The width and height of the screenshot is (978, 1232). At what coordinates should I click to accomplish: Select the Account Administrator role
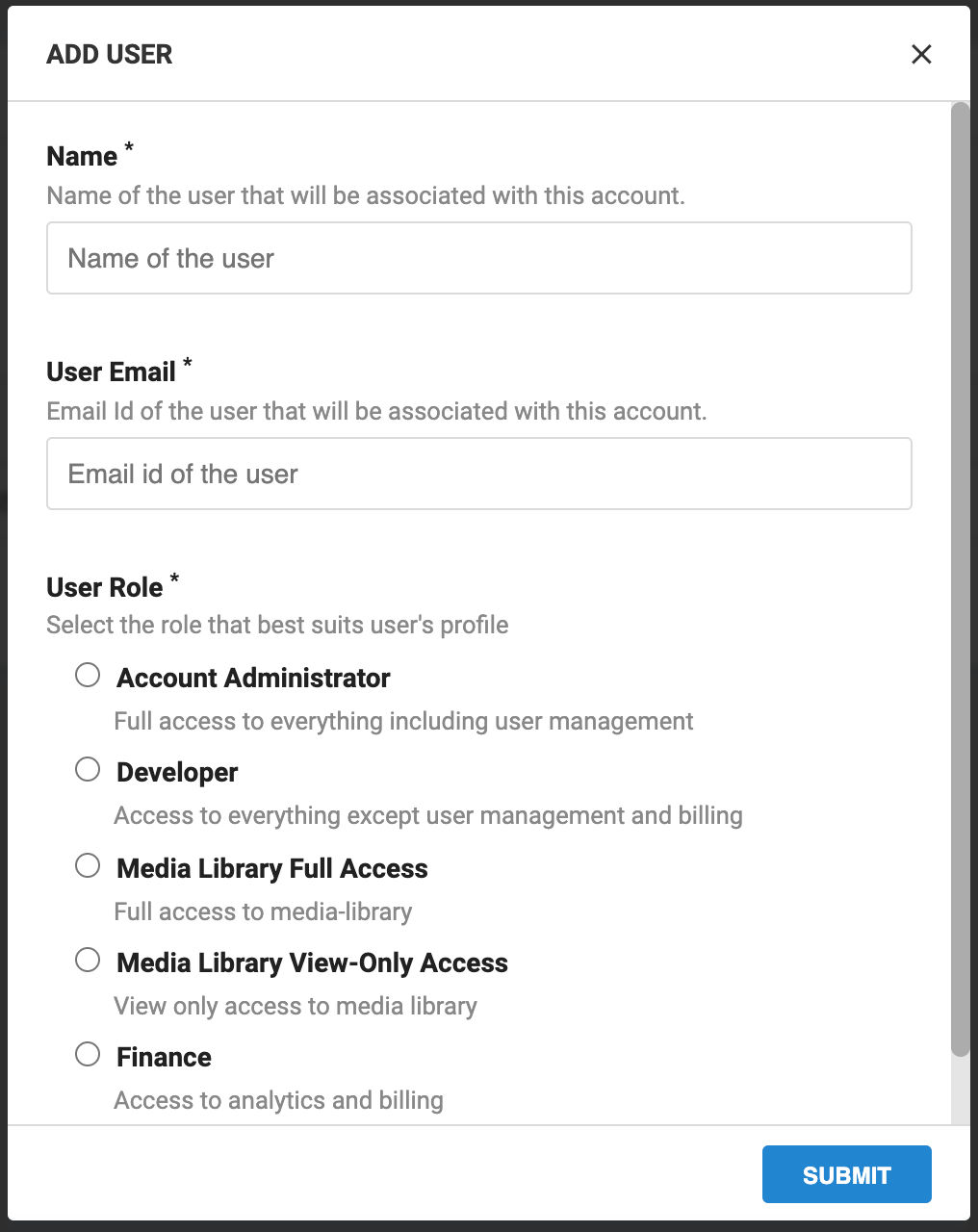[x=88, y=675]
